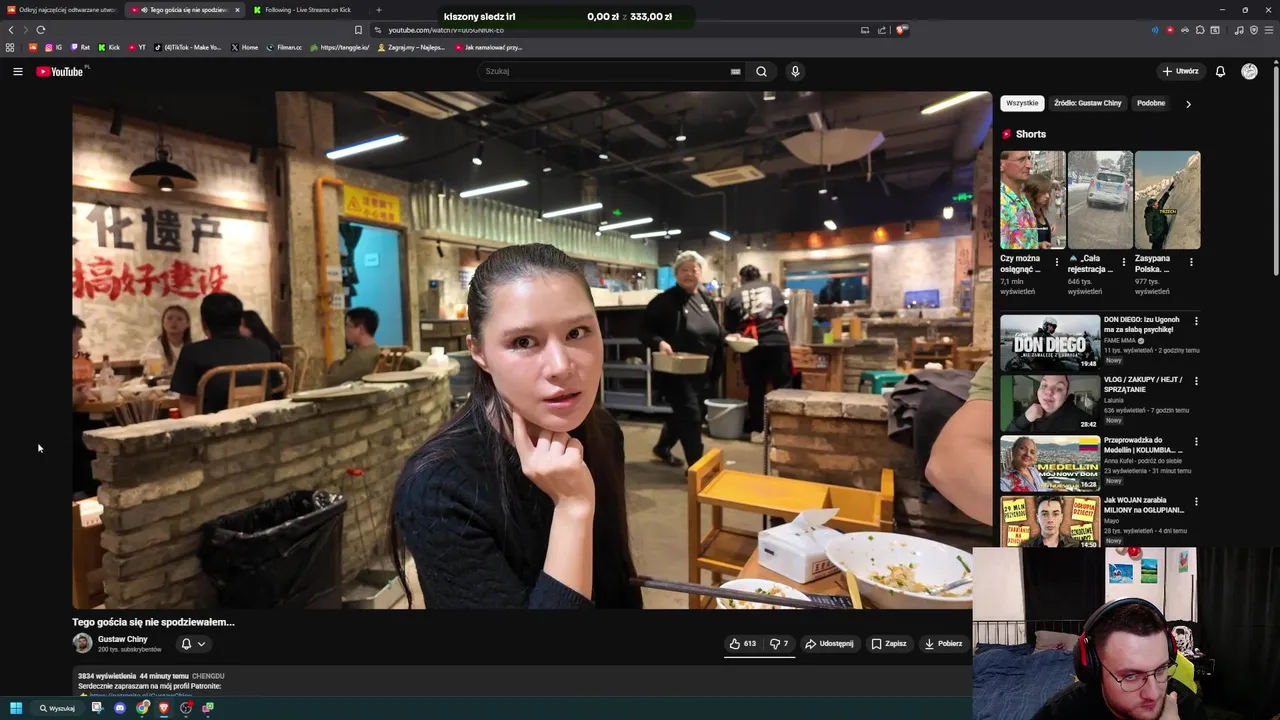The height and width of the screenshot is (720, 1280).
Task: Open the Gustaw Chiny channel name
Action: (123, 639)
